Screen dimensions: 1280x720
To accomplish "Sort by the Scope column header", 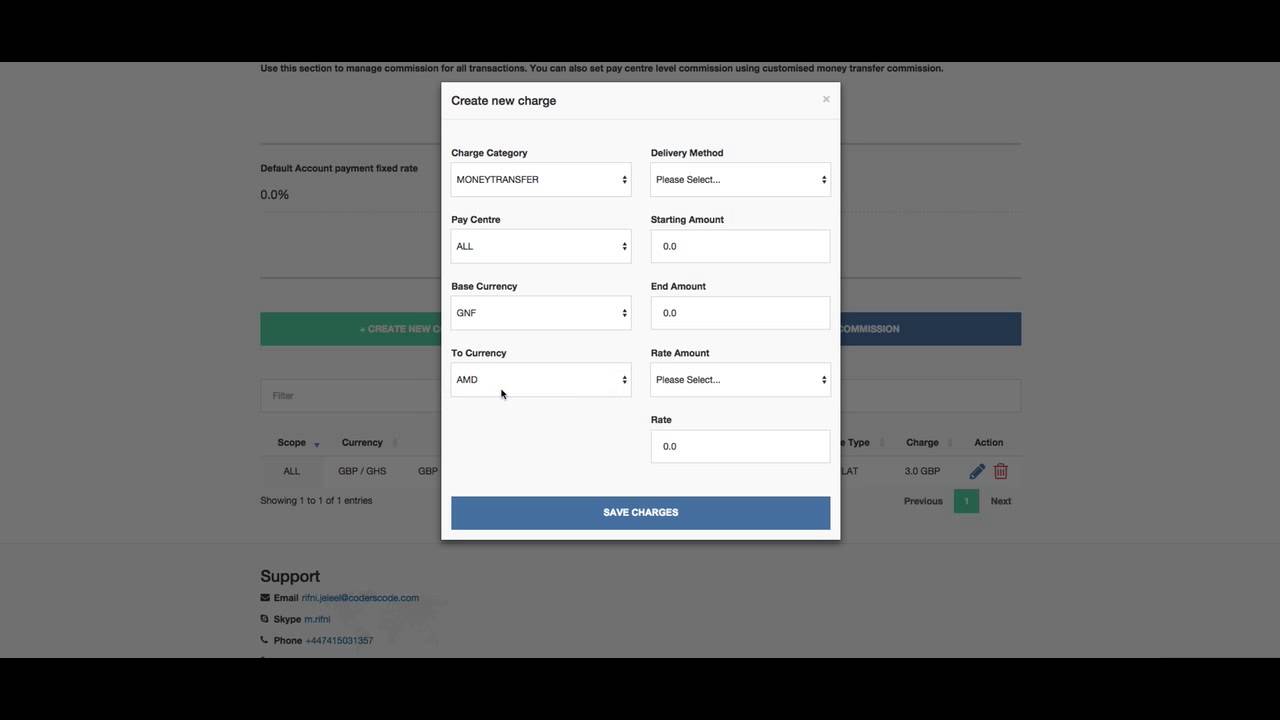I will 292,443.
